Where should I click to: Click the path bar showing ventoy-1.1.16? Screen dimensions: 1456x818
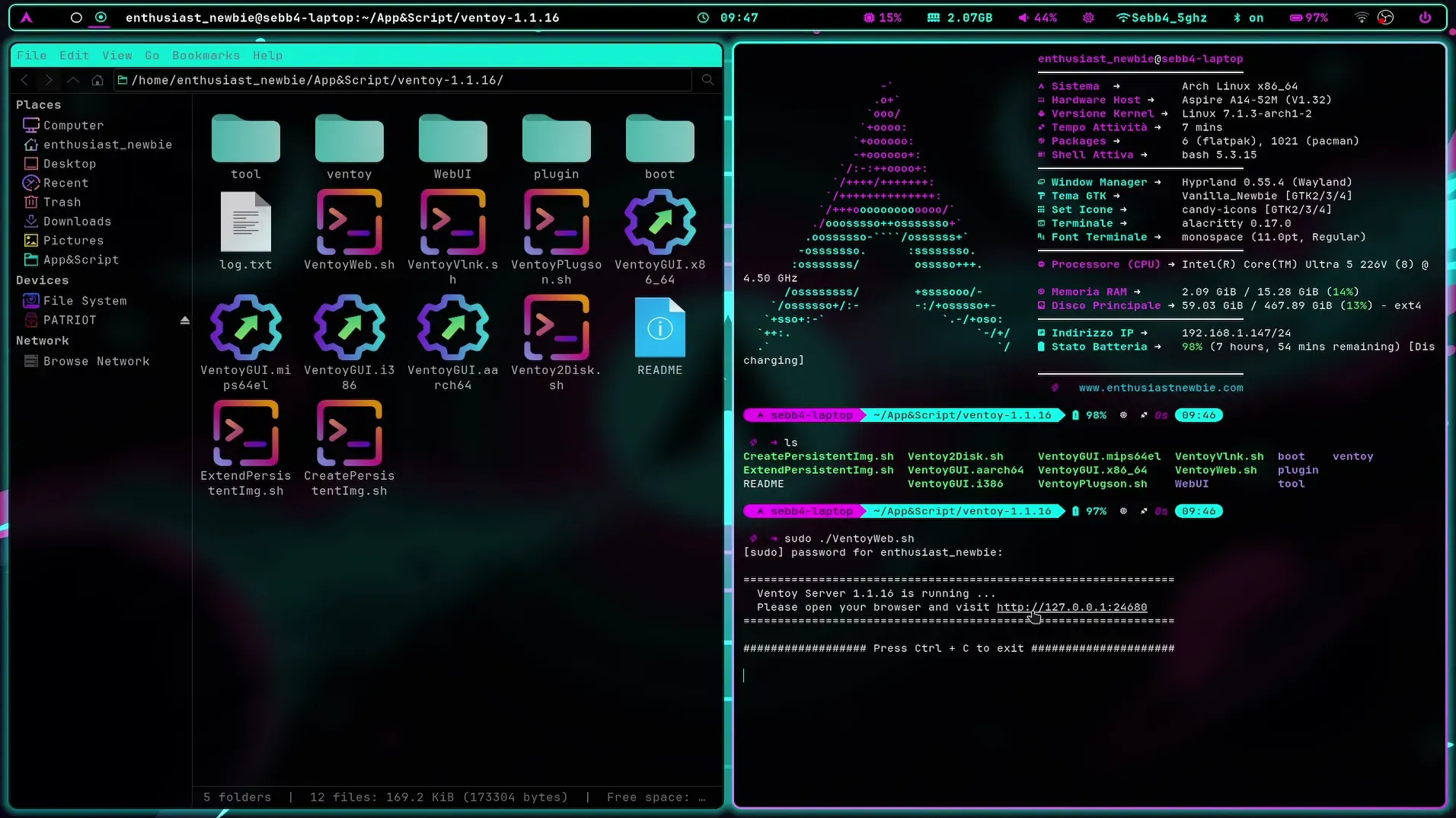pyautogui.click(x=403, y=80)
